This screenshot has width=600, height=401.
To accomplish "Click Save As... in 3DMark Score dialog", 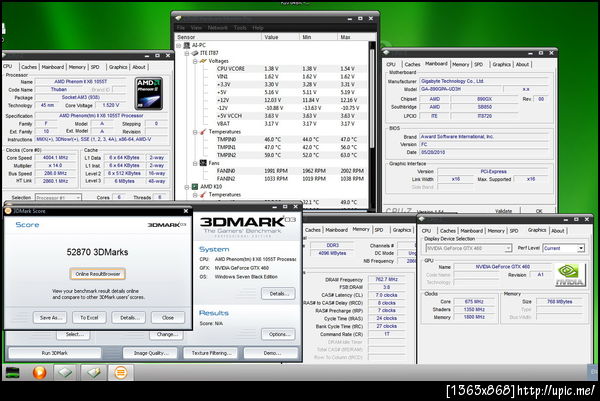I will click(51, 318).
